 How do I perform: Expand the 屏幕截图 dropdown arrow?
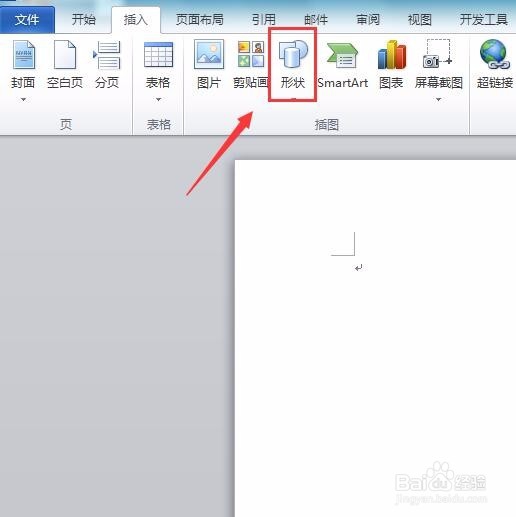pyautogui.click(x=438, y=99)
